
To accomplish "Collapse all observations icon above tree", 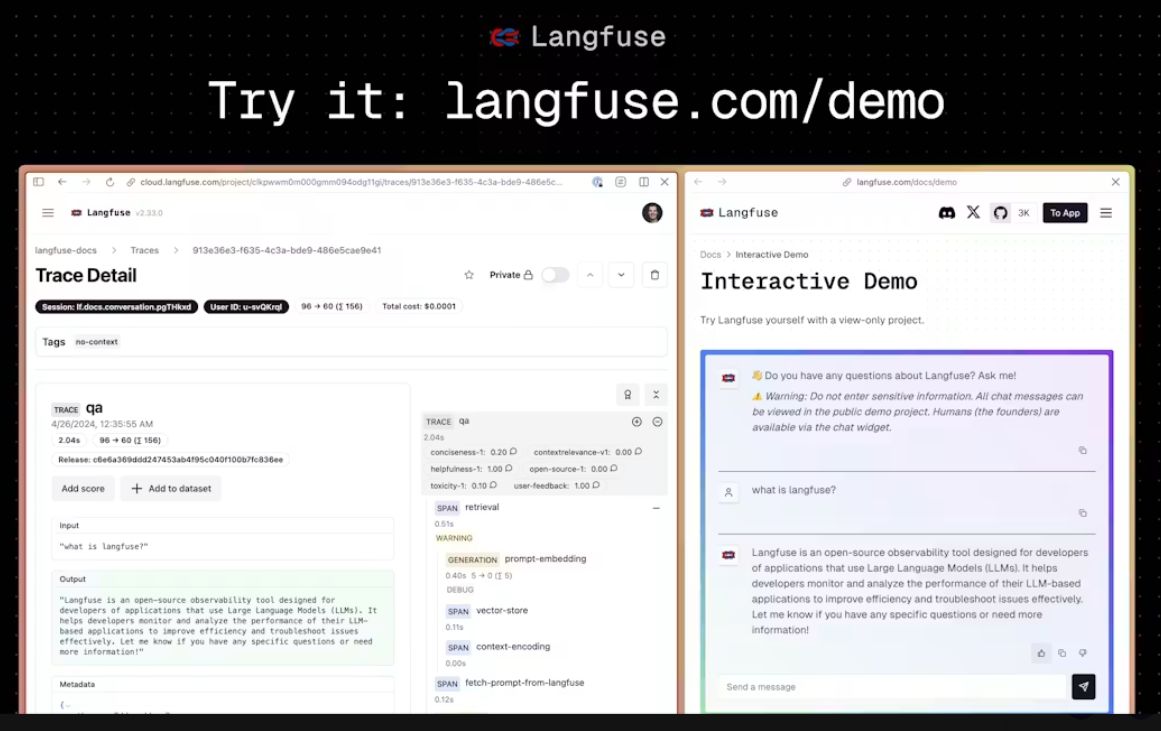I will 656,395.
